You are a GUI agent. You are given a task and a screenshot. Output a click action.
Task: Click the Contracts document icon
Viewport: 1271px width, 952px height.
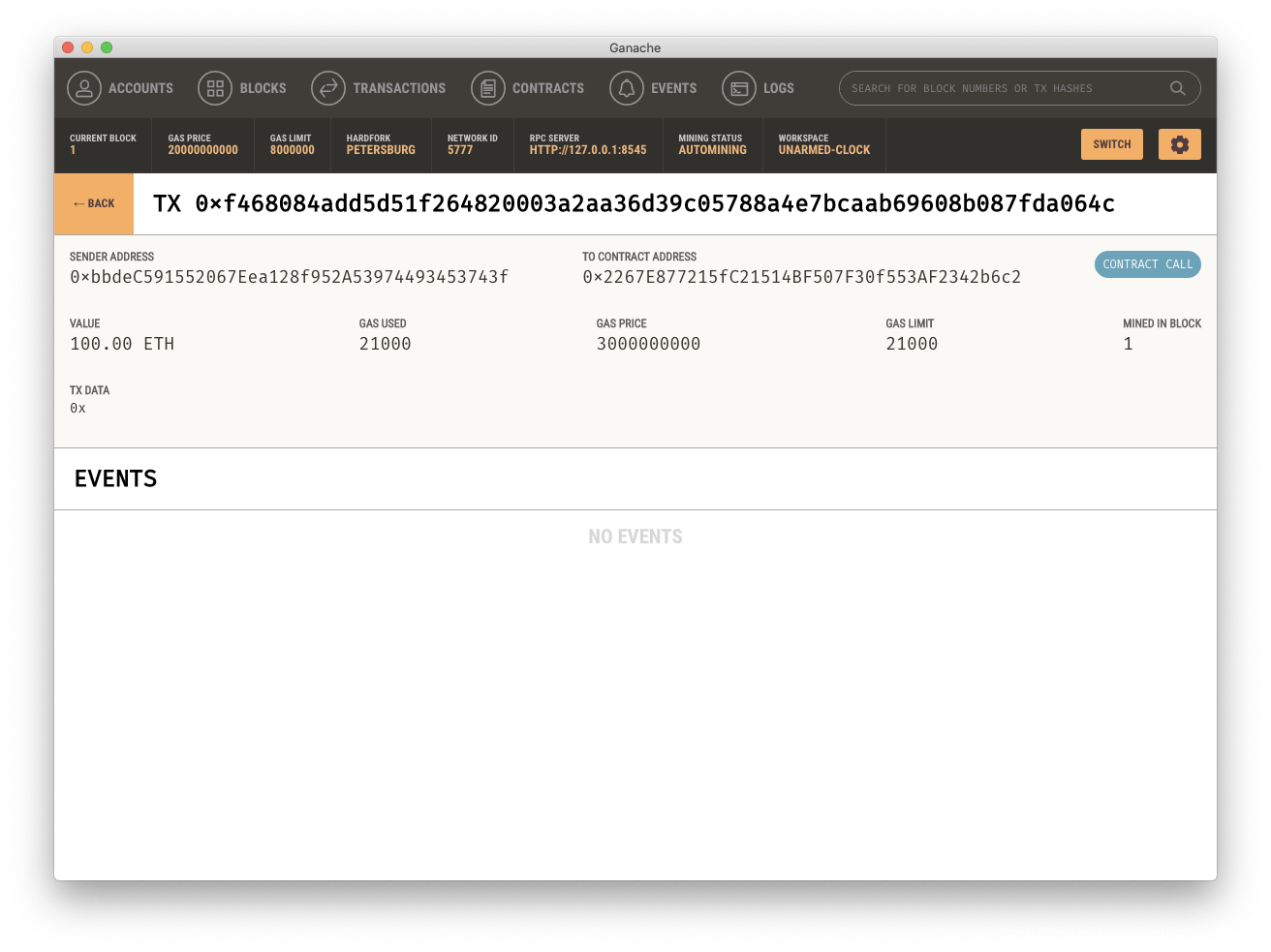tap(488, 88)
